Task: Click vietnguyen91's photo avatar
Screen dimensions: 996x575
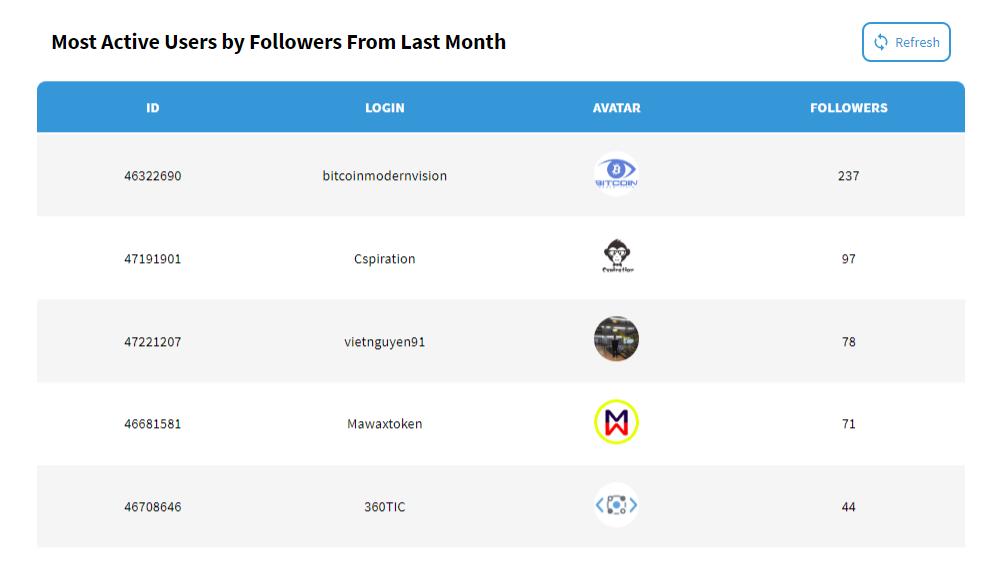Action: click(x=616, y=340)
